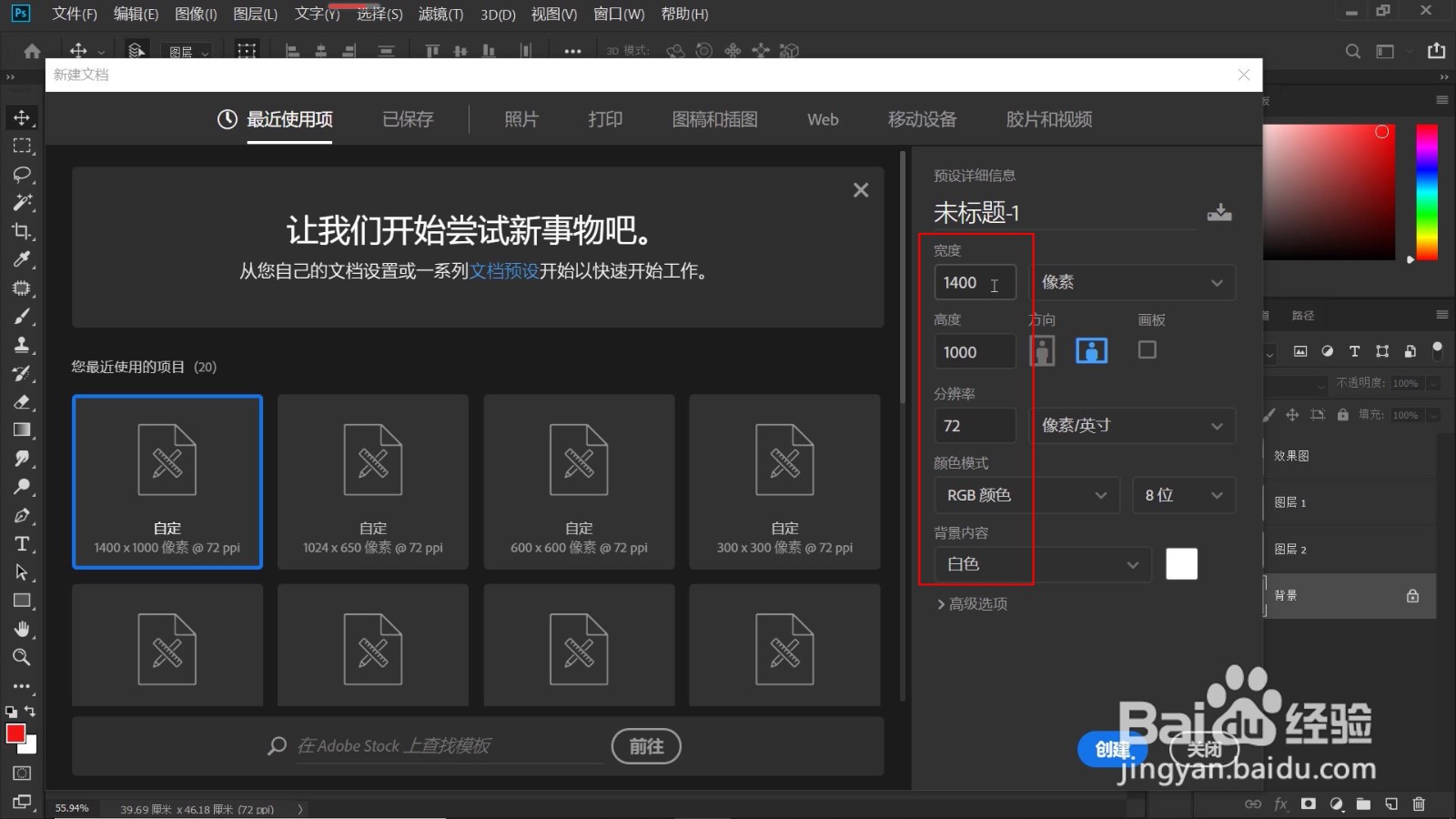Switch to the Photo tab
Viewport: 1456px width, 819px height.
521,119
